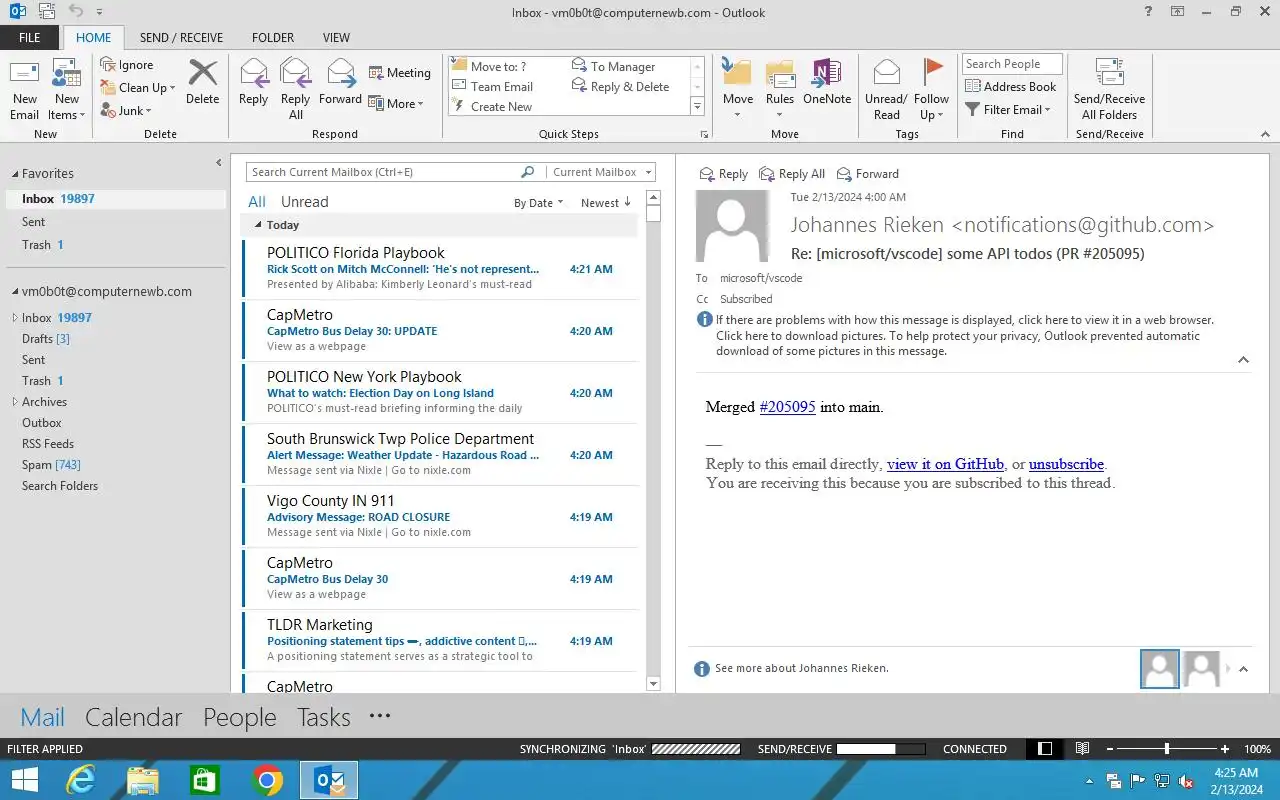Image resolution: width=1280 pixels, height=800 pixels.
Task: Open the Clean Up dropdown
Action: 138,88
